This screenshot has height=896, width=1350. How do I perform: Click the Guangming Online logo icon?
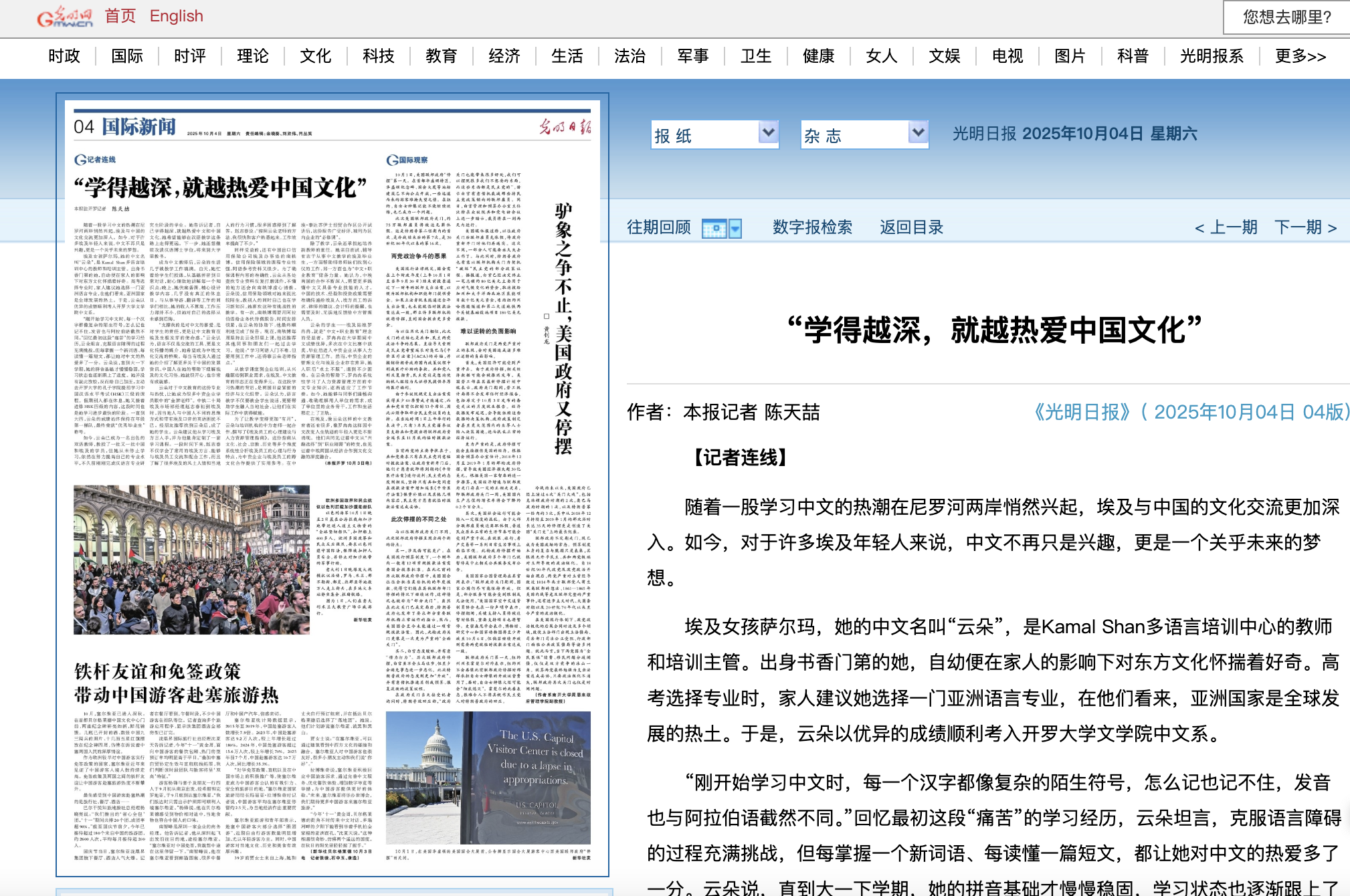point(64,16)
